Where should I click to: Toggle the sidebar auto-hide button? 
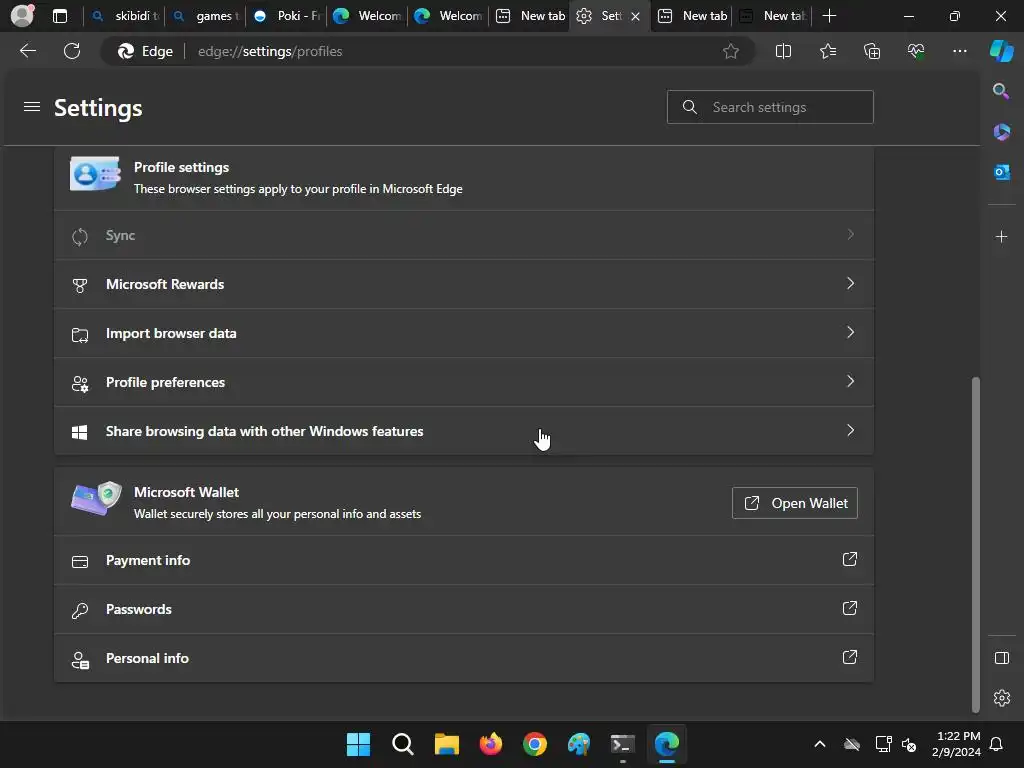point(1001,658)
